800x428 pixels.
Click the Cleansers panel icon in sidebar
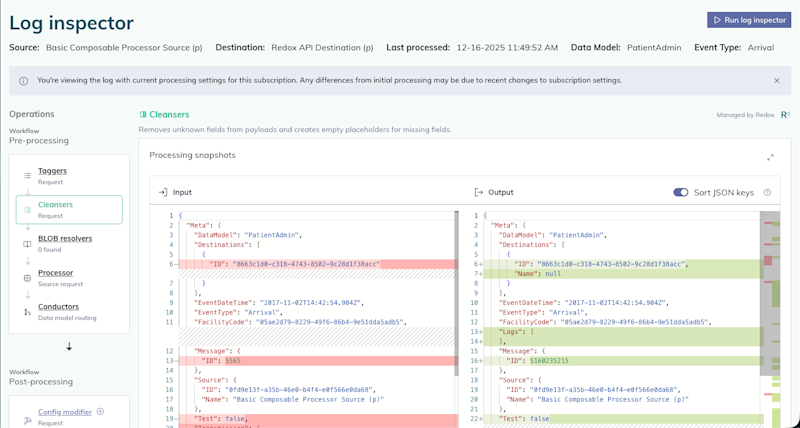click(27, 210)
